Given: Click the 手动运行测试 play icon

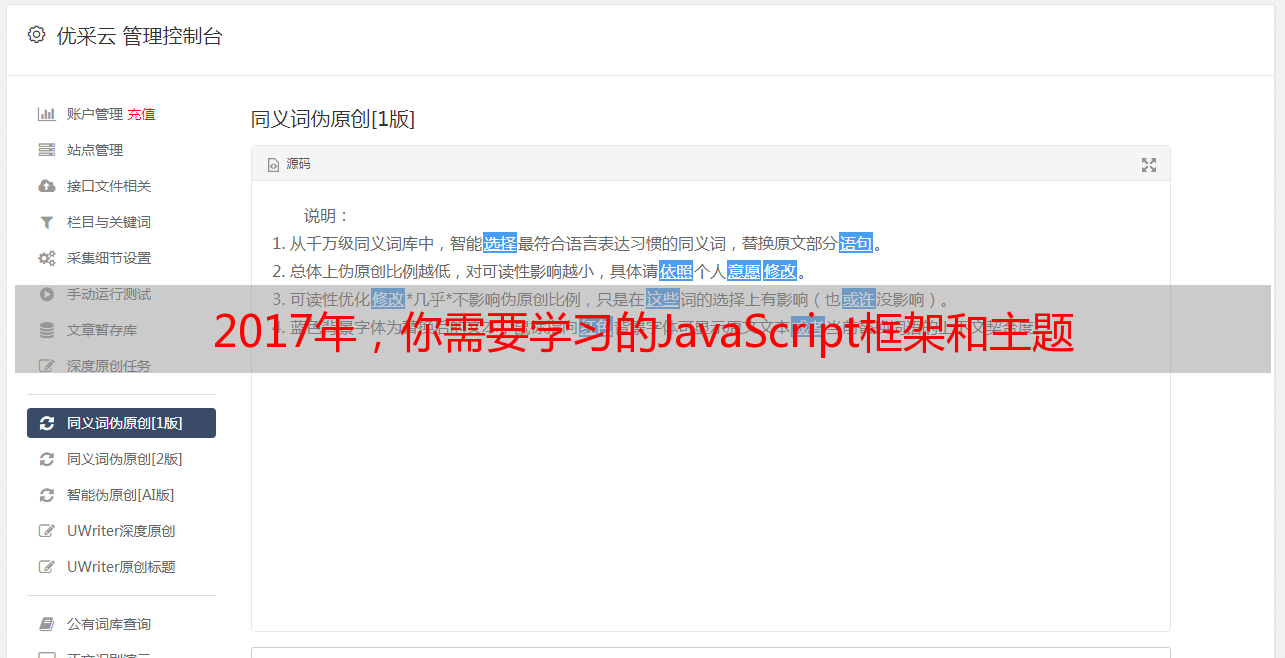Looking at the screenshot, I should pos(46,294).
